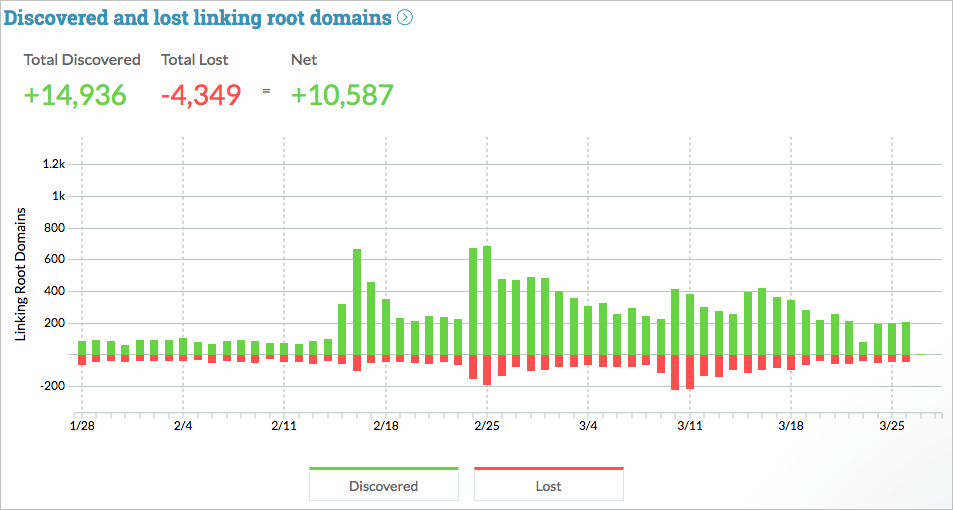This screenshot has width=953, height=510.
Task: Click the Net label
Action: (x=304, y=60)
